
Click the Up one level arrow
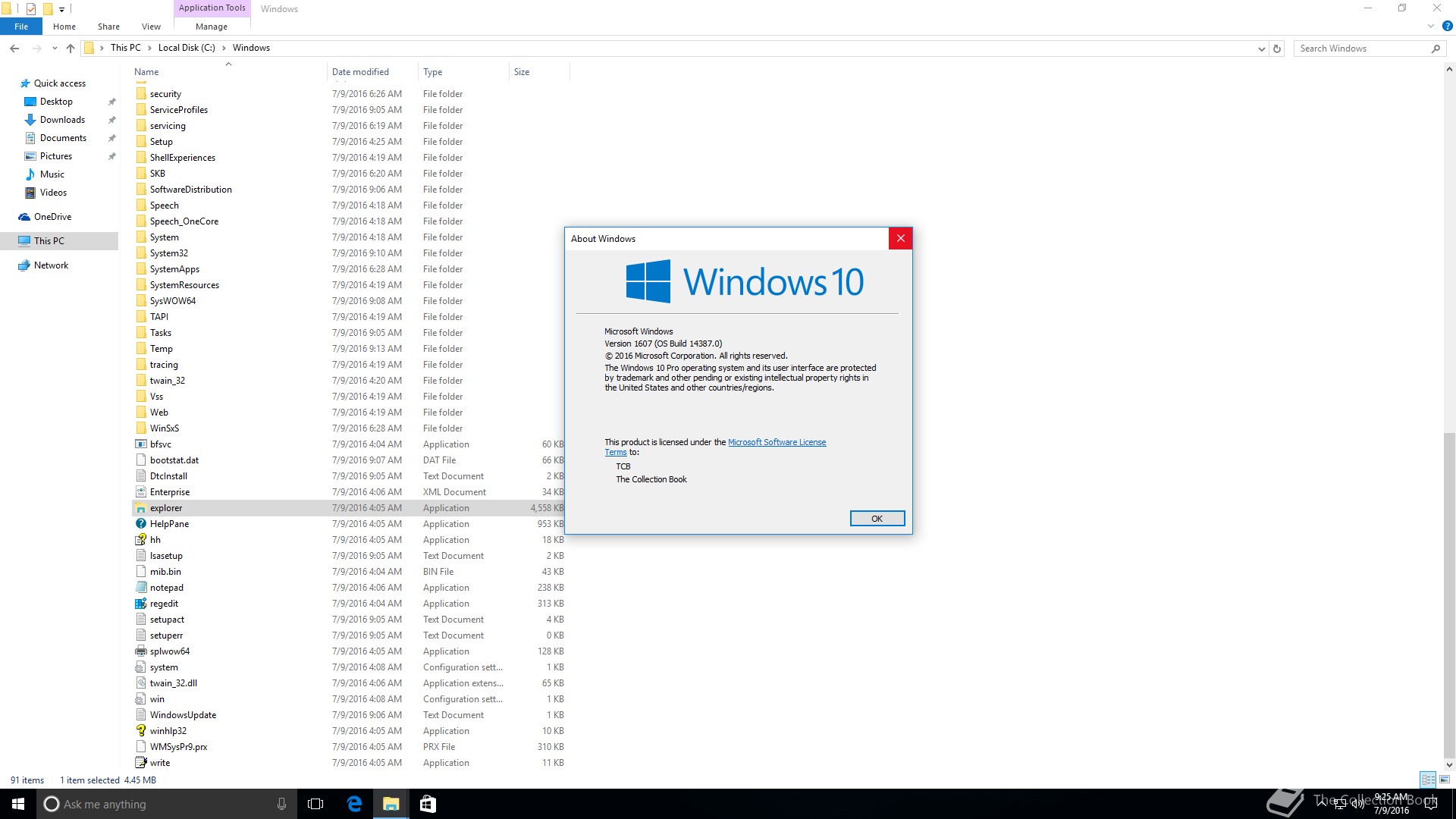(71, 49)
